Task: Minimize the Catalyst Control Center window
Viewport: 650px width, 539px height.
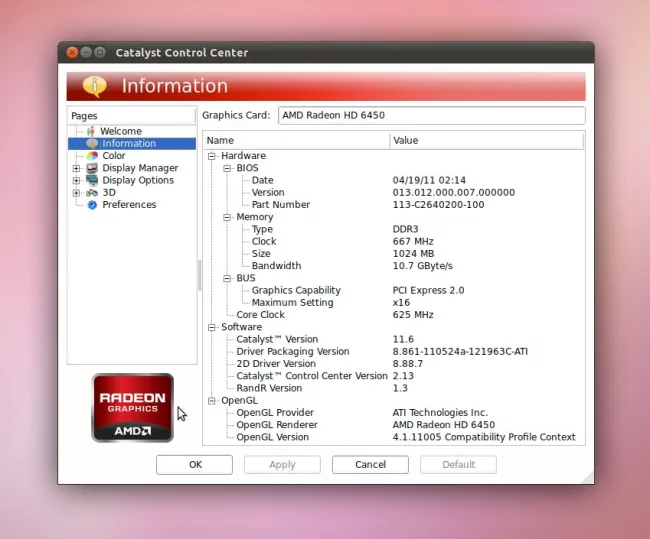Action: pyautogui.click(x=86, y=53)
